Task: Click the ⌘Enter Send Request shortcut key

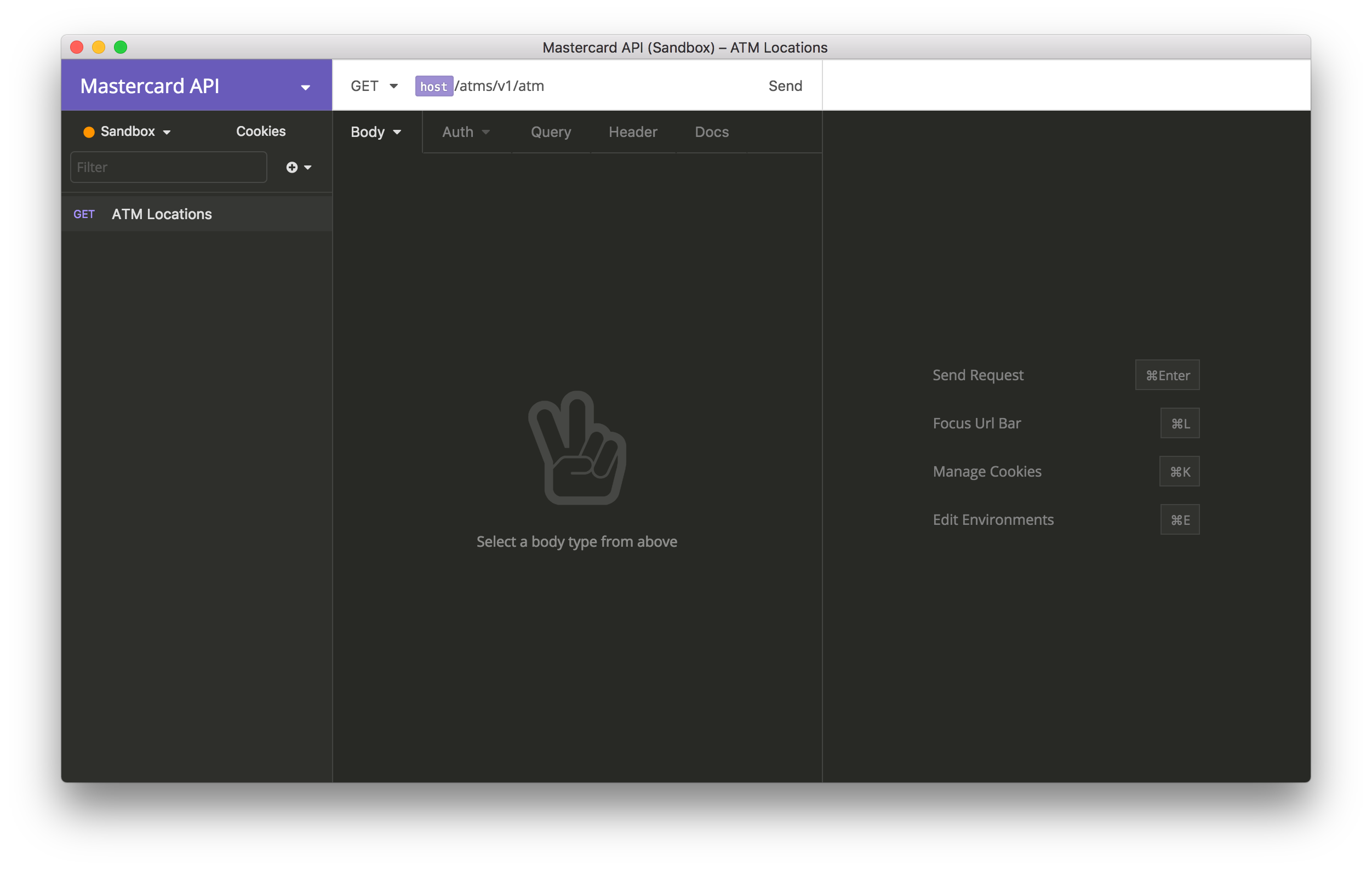Action: (1167, 375)
